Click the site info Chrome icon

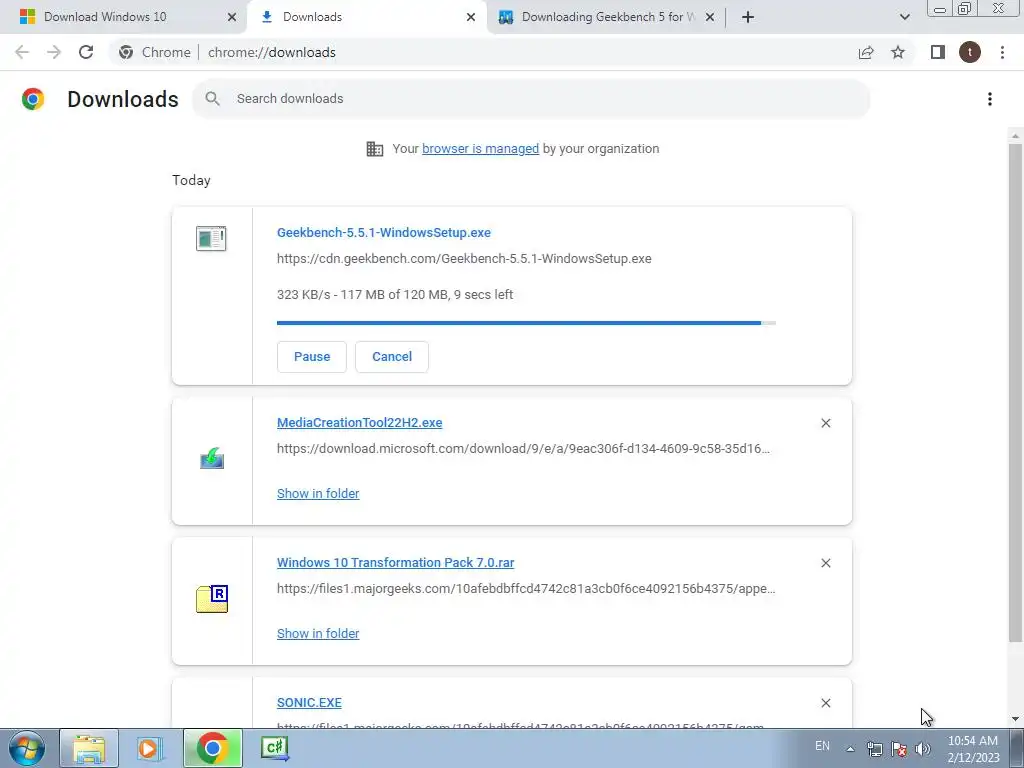coord(126,52)
